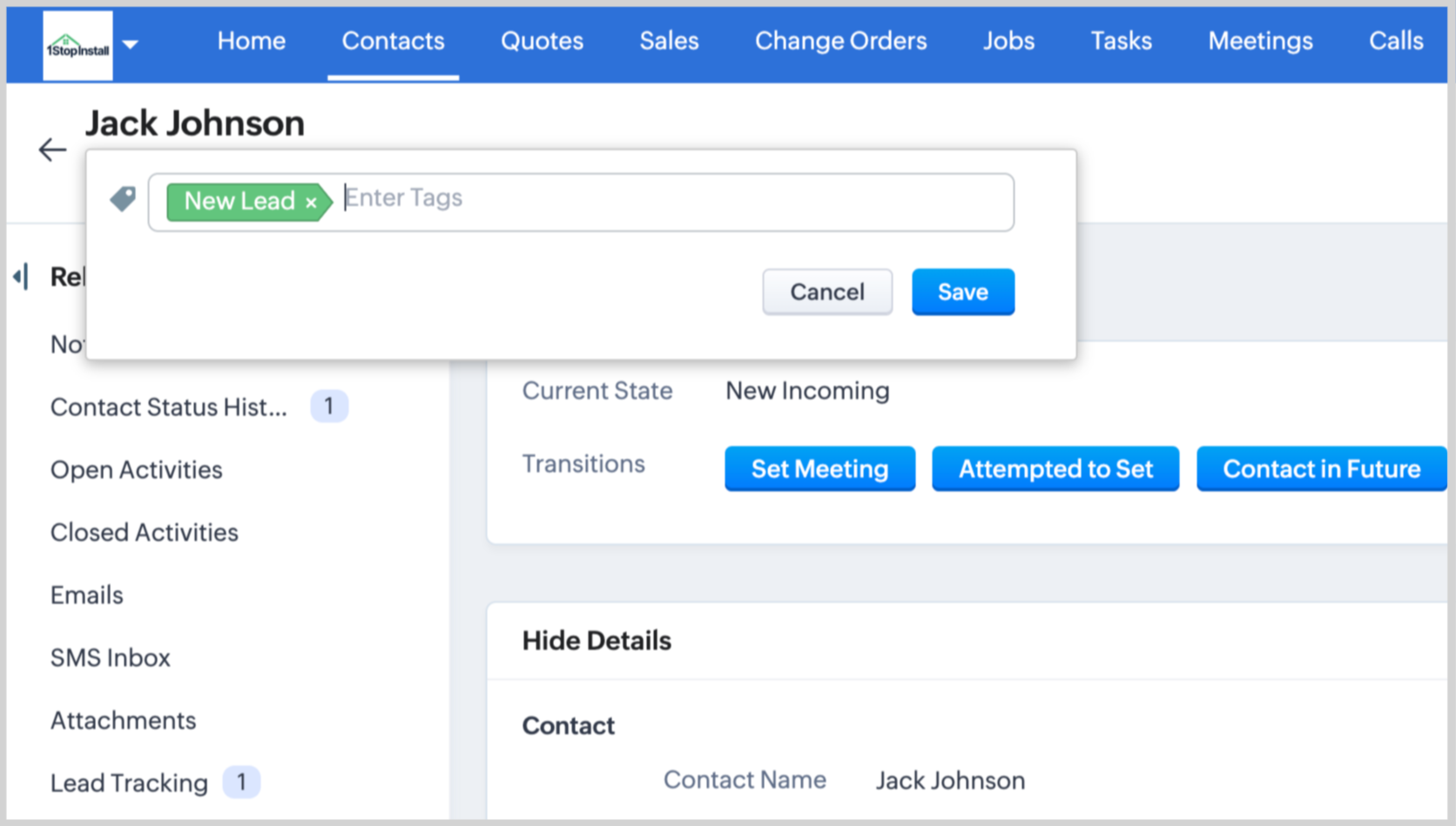Collapse the Hide Details section
Screen dimensions: 1456x826
click(x=597, y=641)
